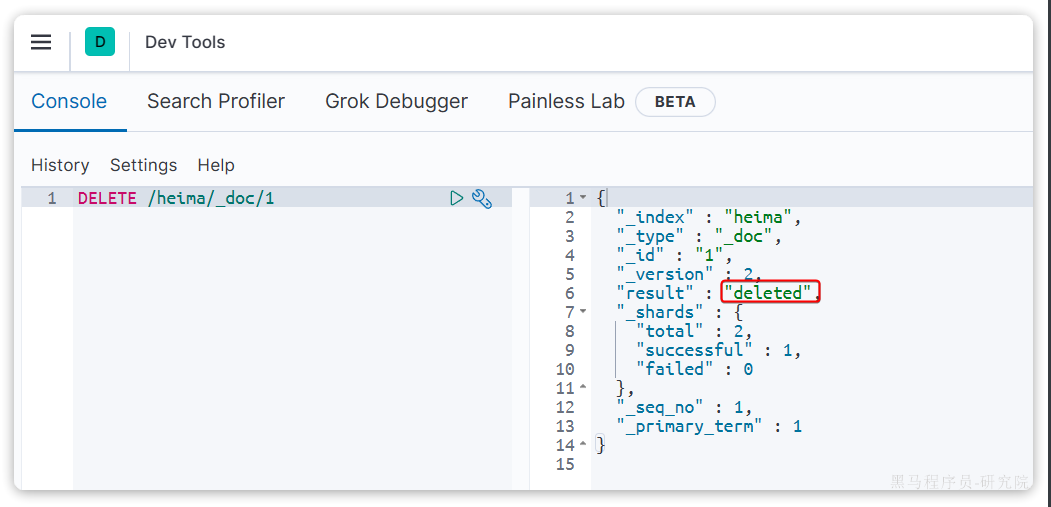The height and width of the screenshot is (507, 1051).
Task: Click the "_index" : "heima" line
Action: click(709, 217)
